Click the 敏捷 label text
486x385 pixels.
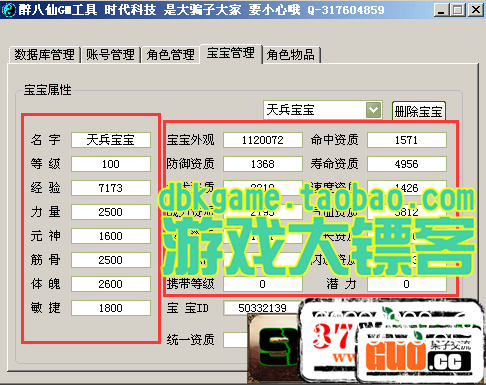(46, 308)
